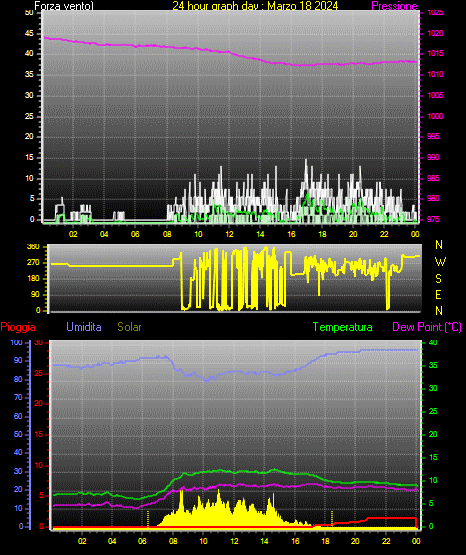The width and height of the screenshot is (466, 555).
Task: Select the Umidita legend label
Action: click(84, 327)
